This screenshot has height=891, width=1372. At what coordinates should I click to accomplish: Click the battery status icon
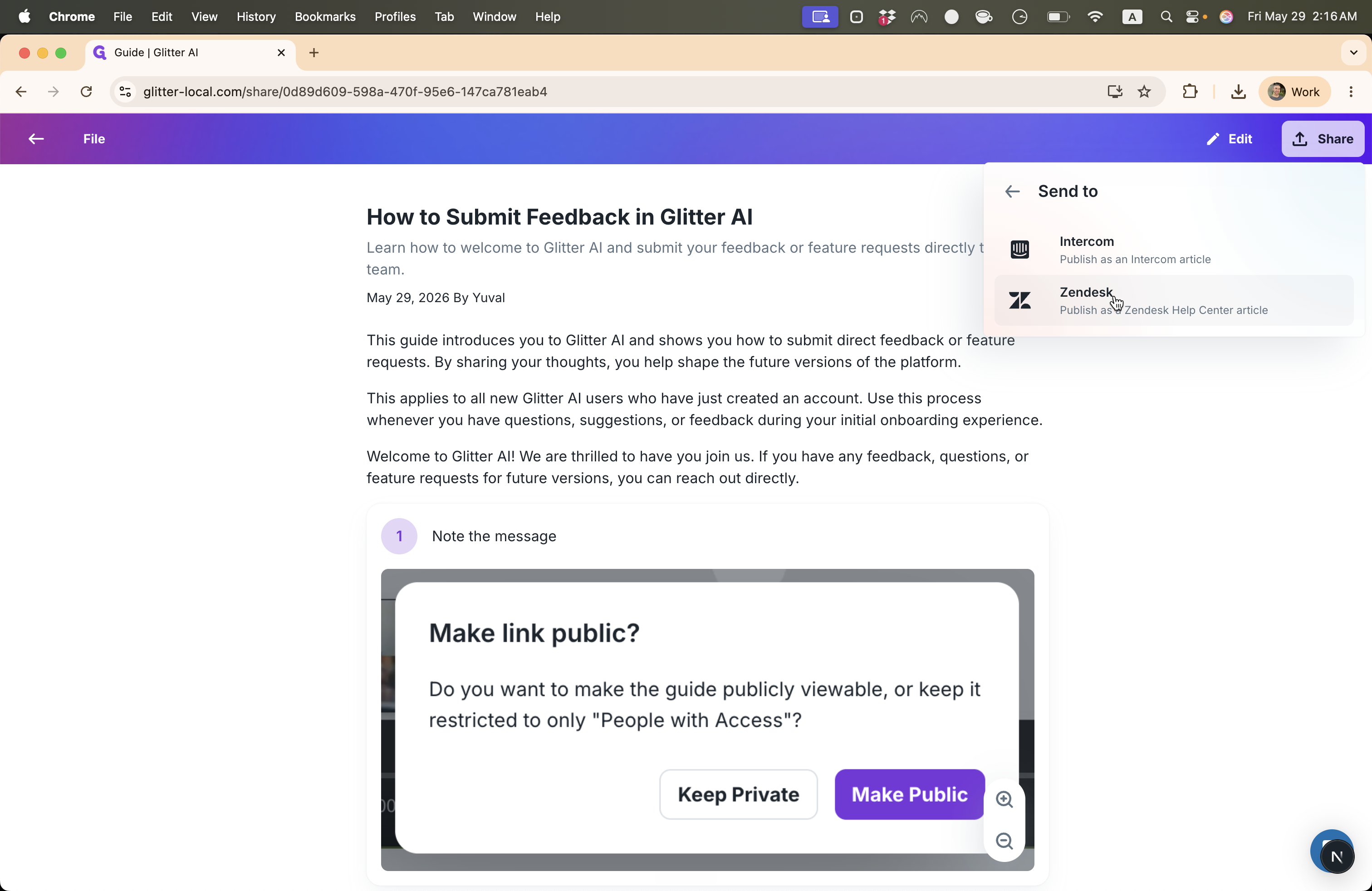point(1058,17)
